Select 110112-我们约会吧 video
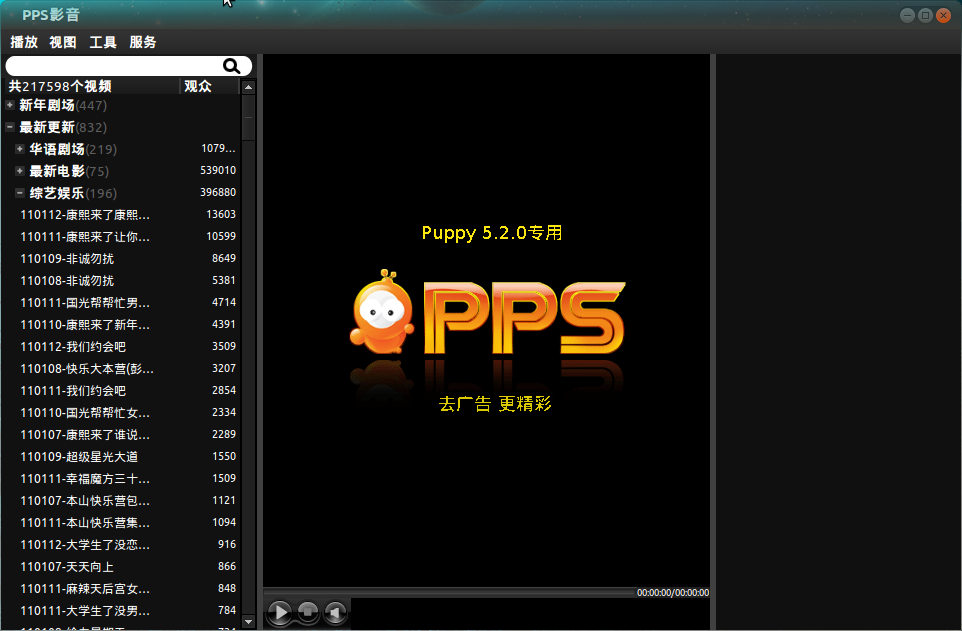Viewport: 962px width, 631px height. [x=73, y=347]
